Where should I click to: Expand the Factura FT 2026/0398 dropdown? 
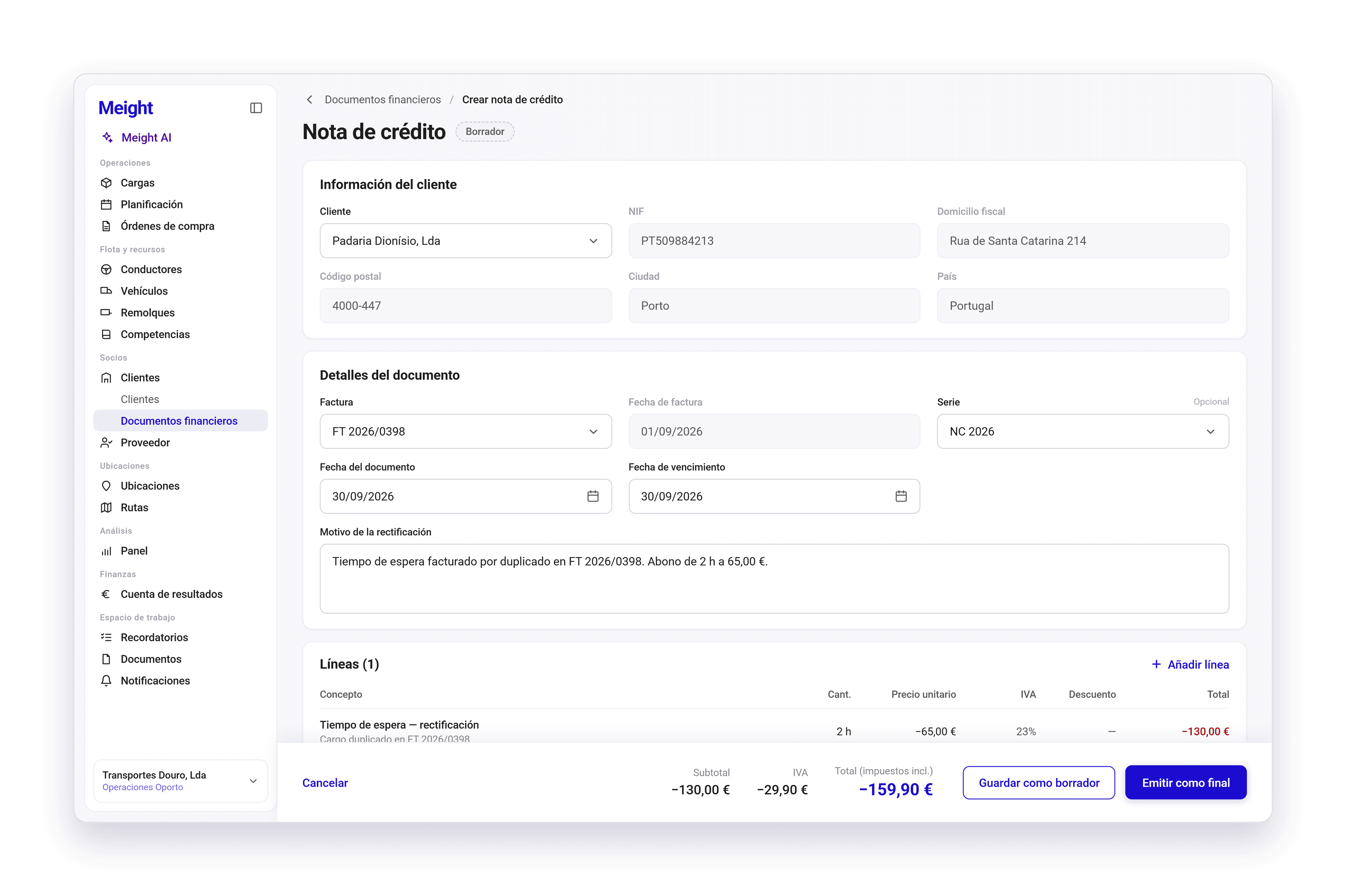[x=465, y=431]
